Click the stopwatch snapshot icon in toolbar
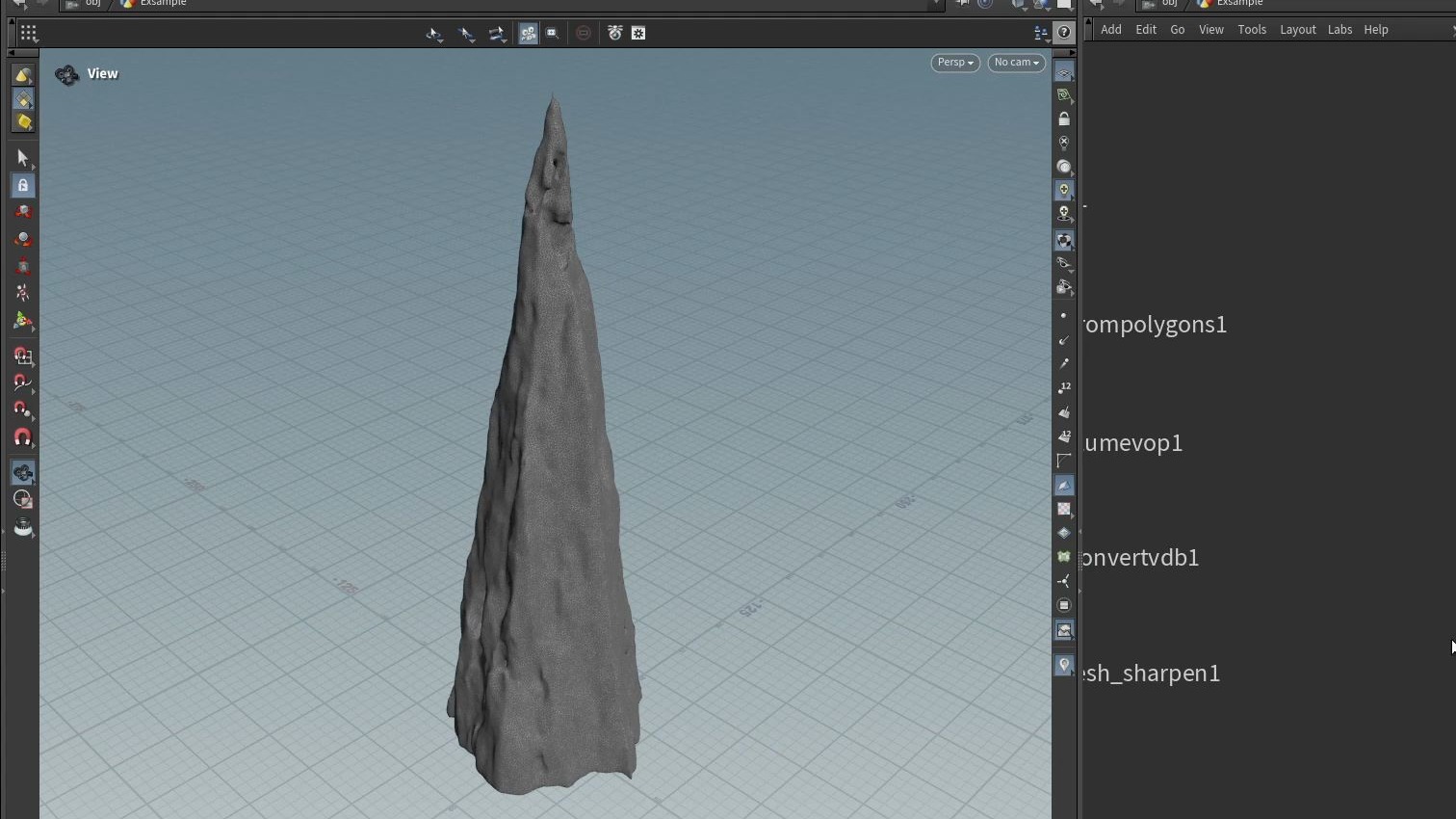This screenshot has height=819, width=1456. coord(614,34)
